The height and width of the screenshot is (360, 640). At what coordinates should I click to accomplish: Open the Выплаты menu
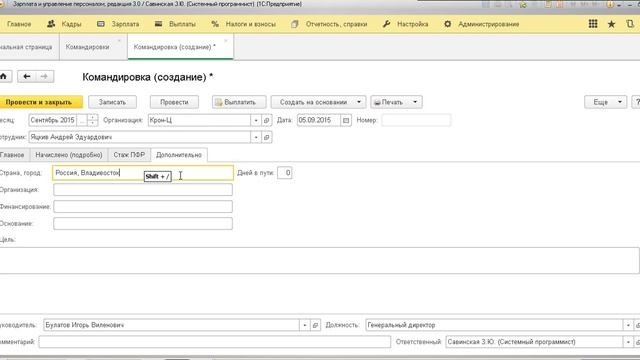coord(175,24)
